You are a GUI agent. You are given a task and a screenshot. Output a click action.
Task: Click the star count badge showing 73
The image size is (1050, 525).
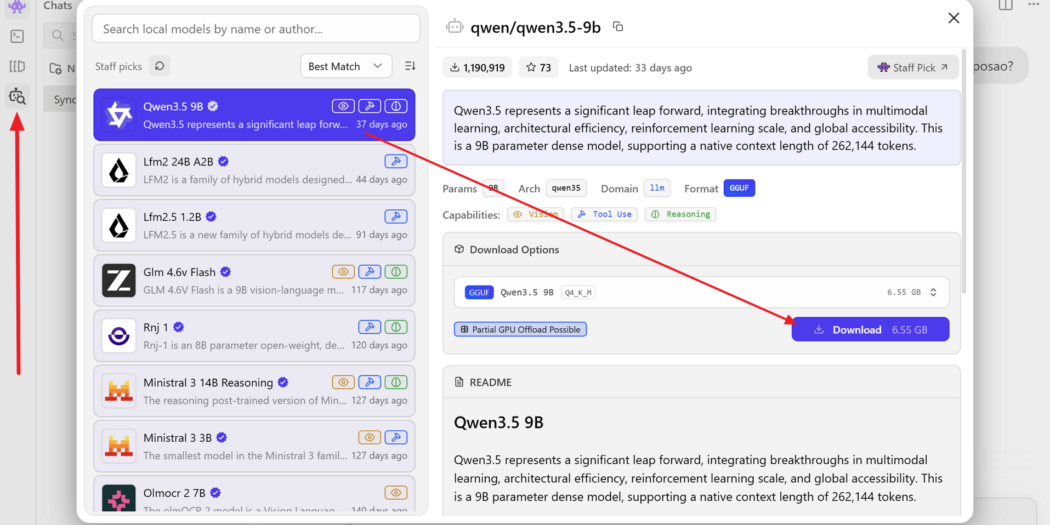click(538, 68)
